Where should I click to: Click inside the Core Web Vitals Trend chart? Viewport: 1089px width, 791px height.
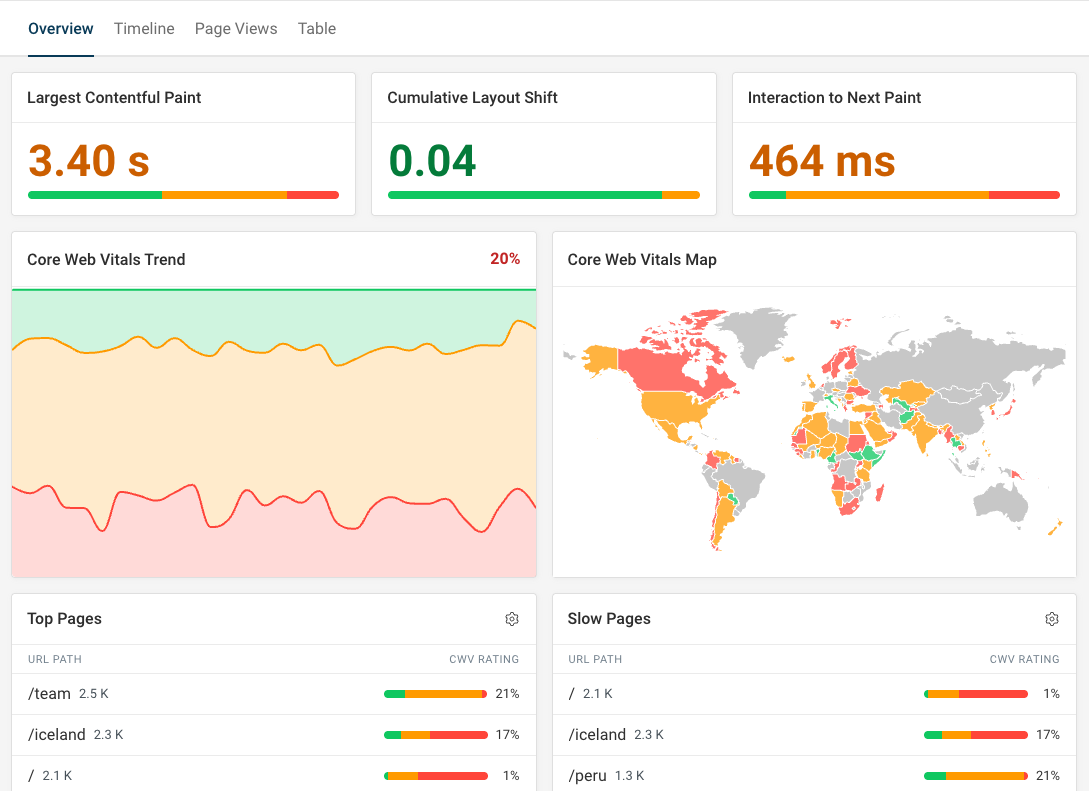point(273,430)
